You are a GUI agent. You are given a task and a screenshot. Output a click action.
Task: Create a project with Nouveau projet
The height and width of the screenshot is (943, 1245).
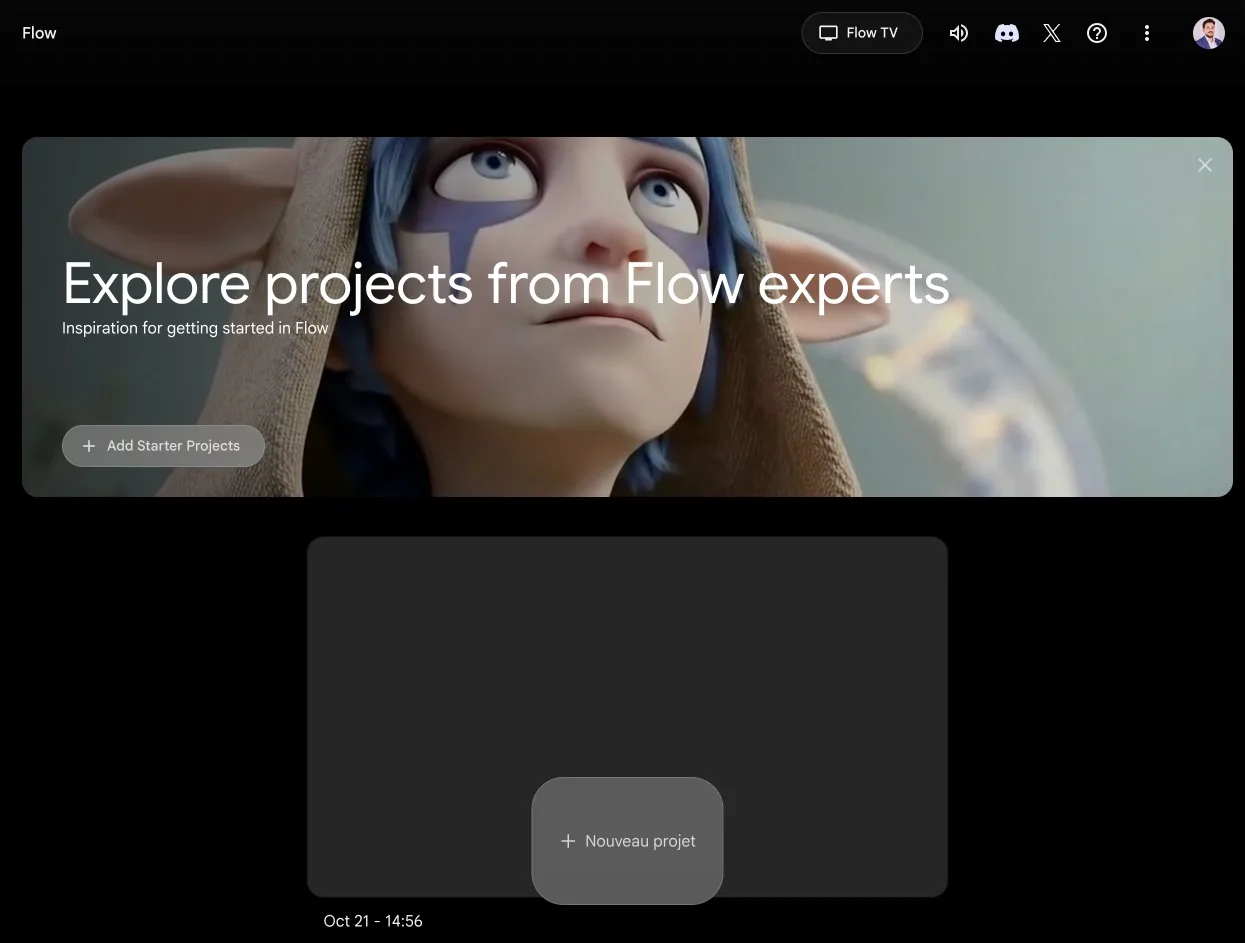[627, 841]
